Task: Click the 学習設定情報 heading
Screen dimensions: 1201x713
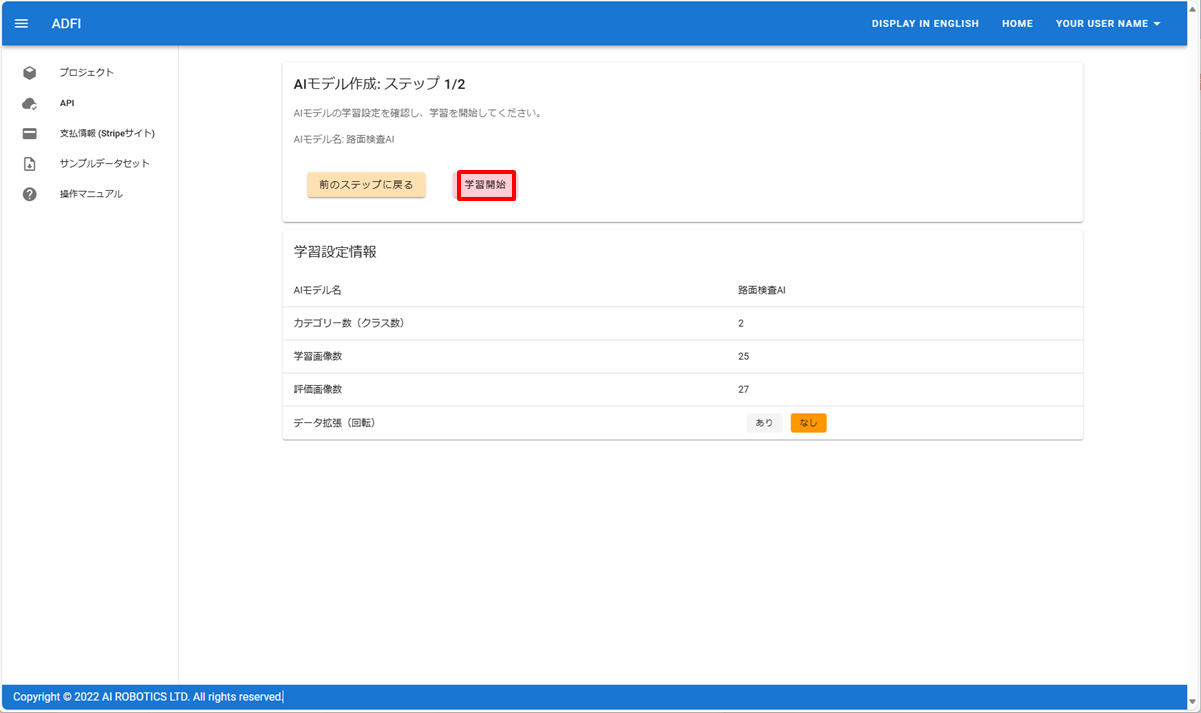Action: (335, 252)
